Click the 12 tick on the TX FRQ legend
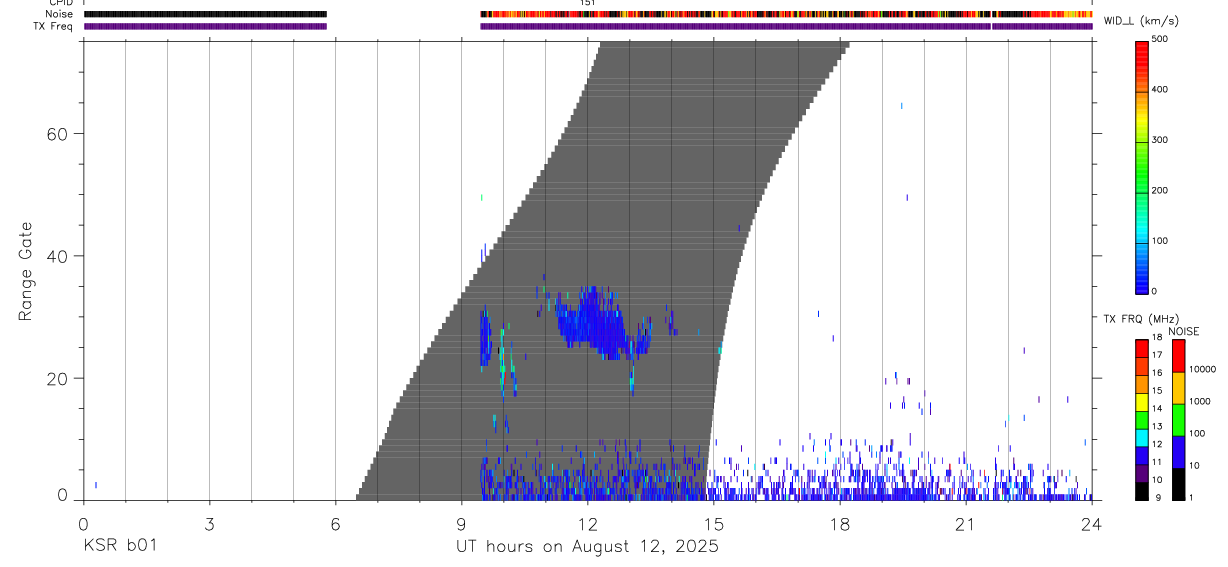Viewport: 1228px width, 567px height. point(1156,444)
